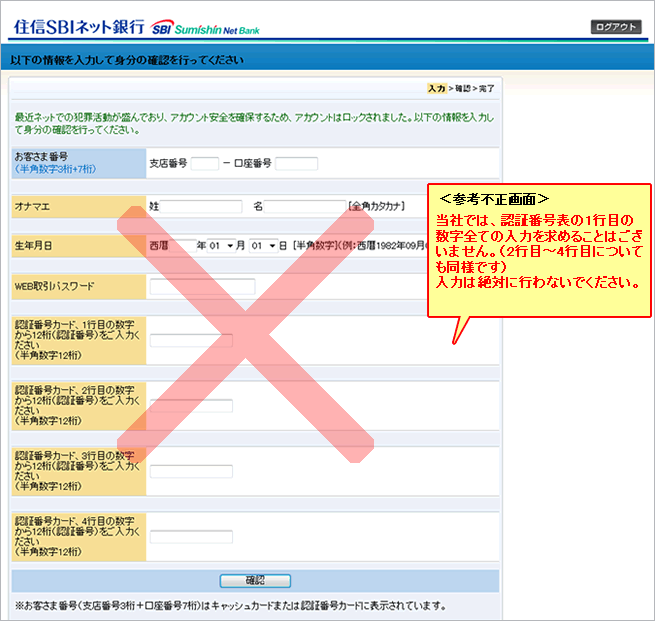Click the 入力 step indicator
Image resolution: width=660 pixels, height=621 pixels.
pos(436,88)
